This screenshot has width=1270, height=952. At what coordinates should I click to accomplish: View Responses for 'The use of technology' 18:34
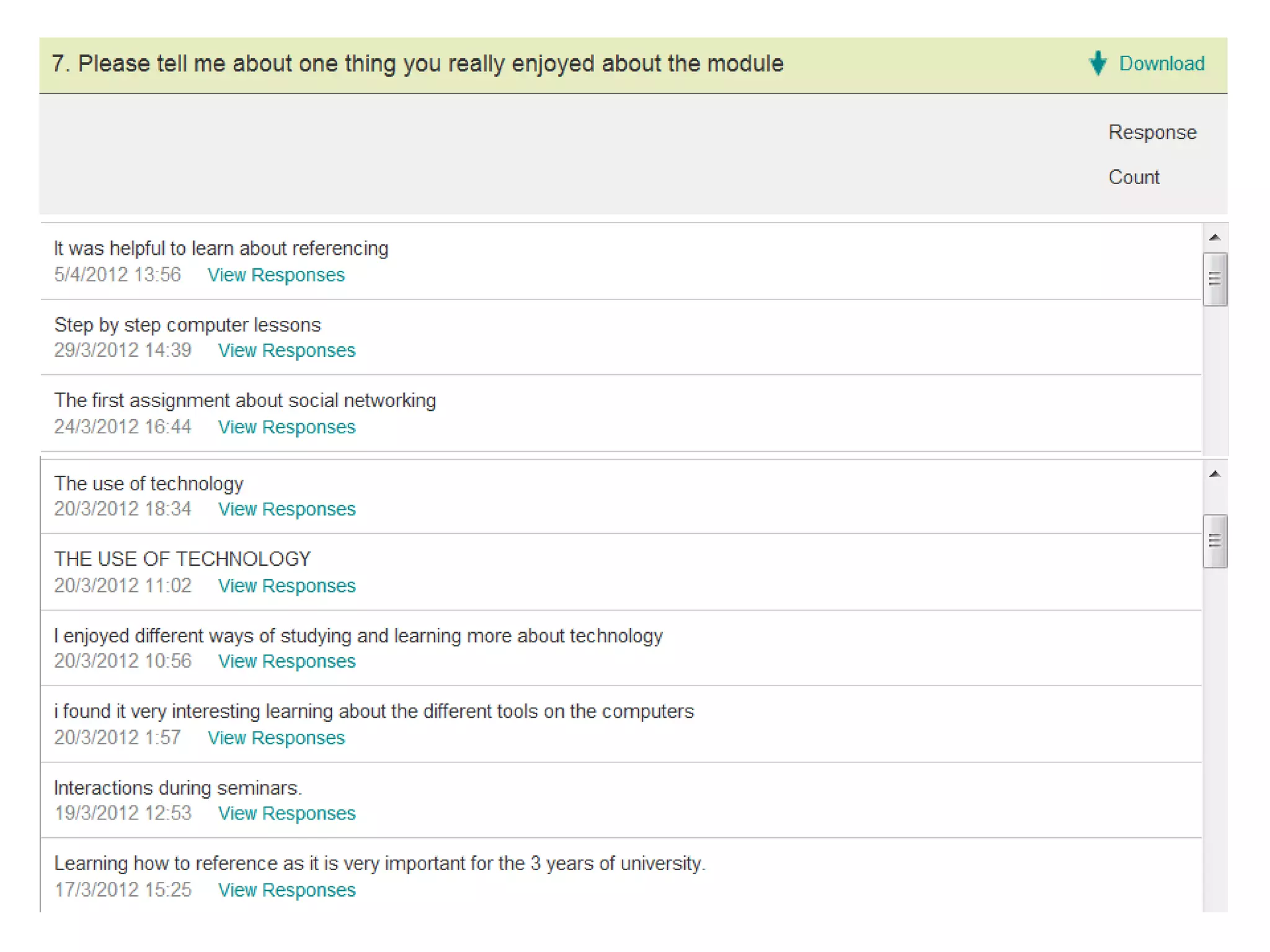click(x=286, y=509)
